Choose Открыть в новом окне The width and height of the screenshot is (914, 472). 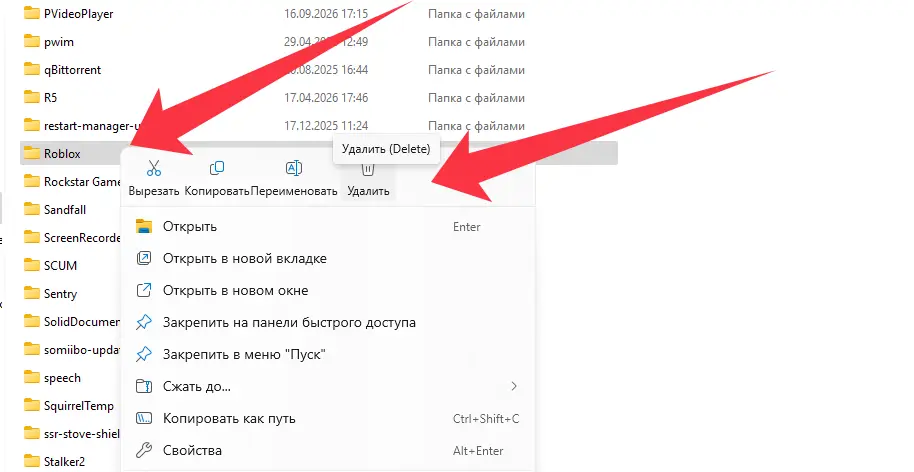tap(328, 291)
